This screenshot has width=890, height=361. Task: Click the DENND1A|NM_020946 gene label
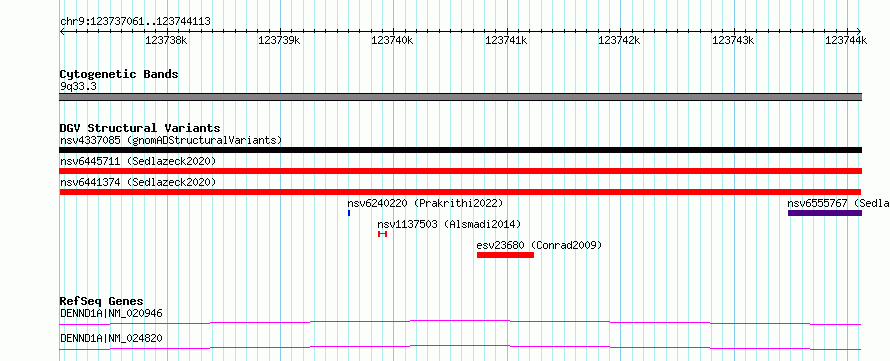pyautogui.click(x=111, y=313)
